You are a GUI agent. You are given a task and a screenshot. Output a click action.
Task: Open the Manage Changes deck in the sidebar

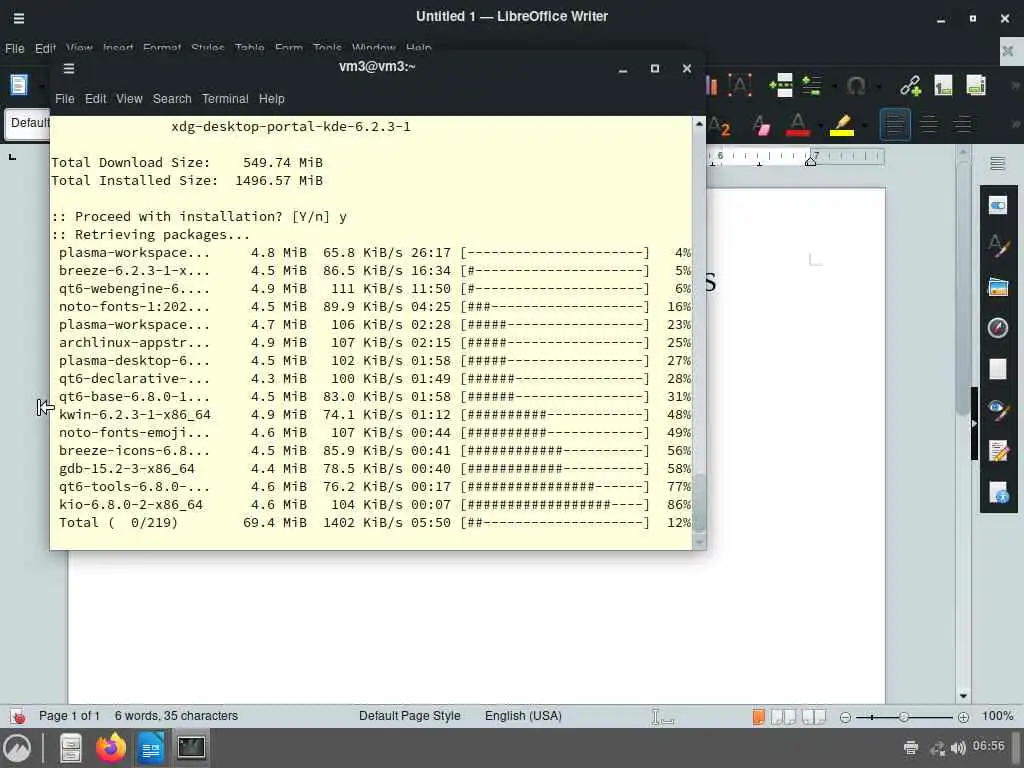pyautogui.click(x=997, y=451)
